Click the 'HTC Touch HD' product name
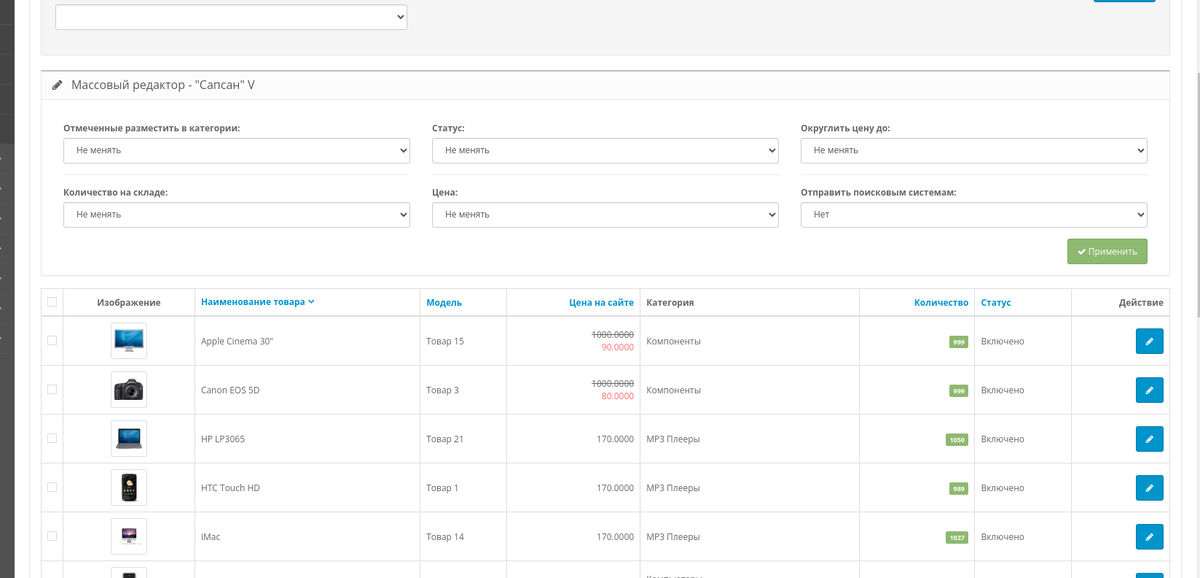Screen dimensions: 1200x578 point(230,488)
